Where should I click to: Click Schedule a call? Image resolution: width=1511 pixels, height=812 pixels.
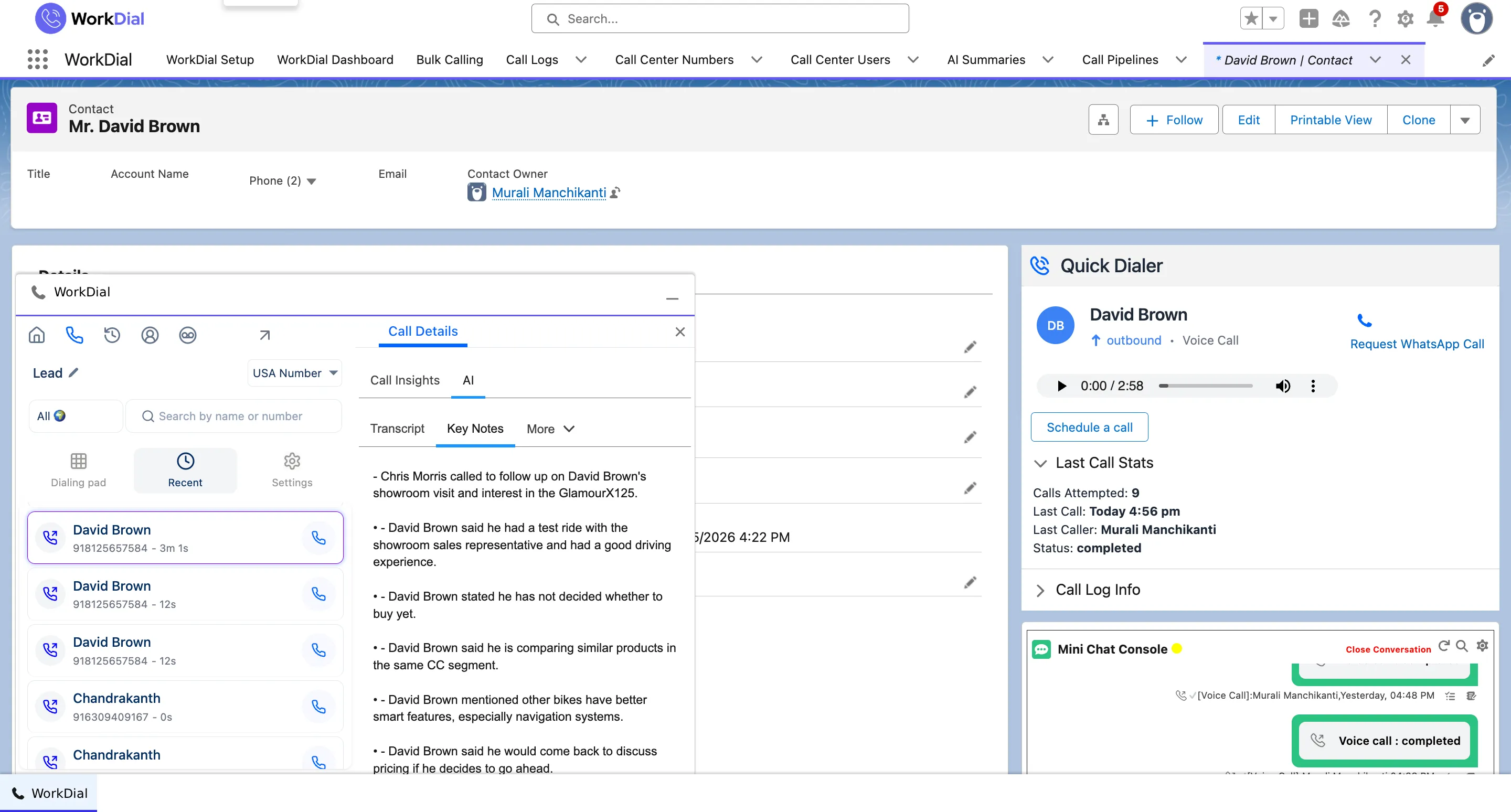(x=1089, y=427)
